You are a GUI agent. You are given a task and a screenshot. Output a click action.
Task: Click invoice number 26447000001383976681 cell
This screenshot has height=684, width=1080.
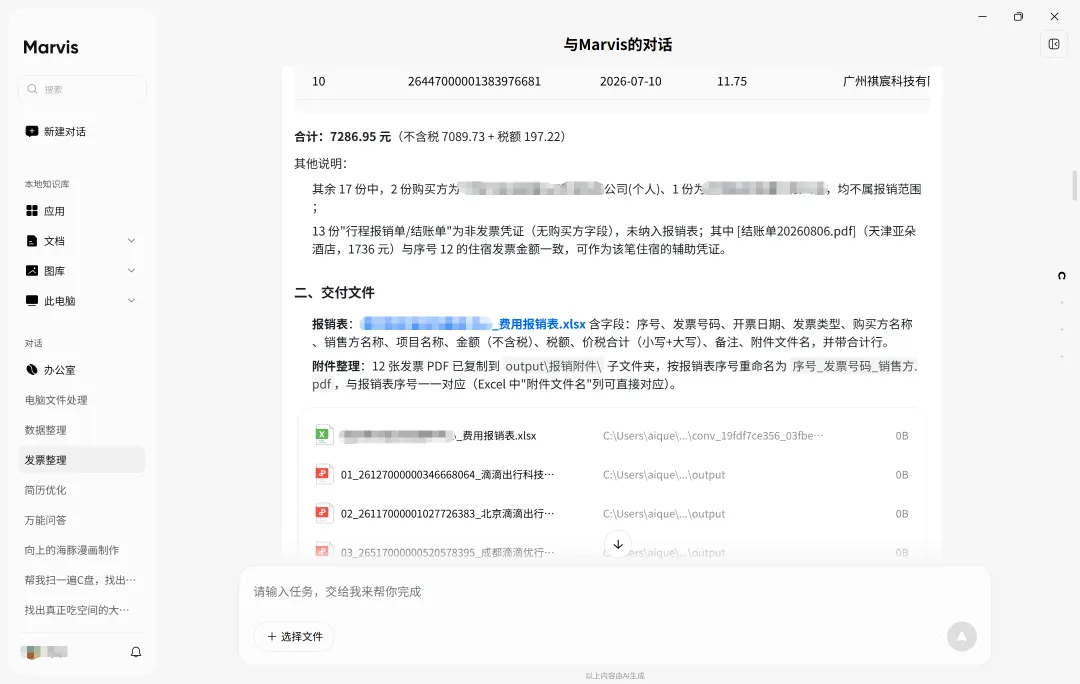coord(474,81)
